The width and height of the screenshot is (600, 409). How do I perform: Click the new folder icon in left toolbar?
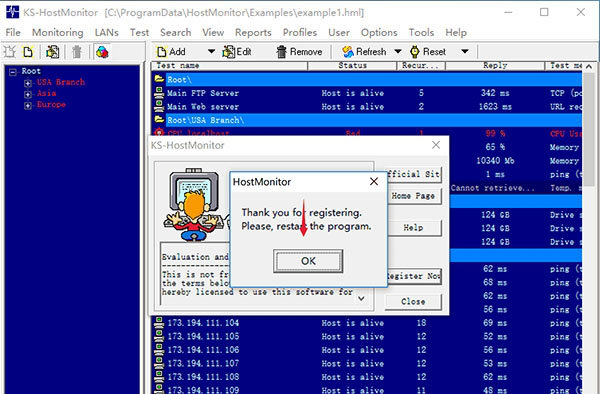click(x=10, y=52)
